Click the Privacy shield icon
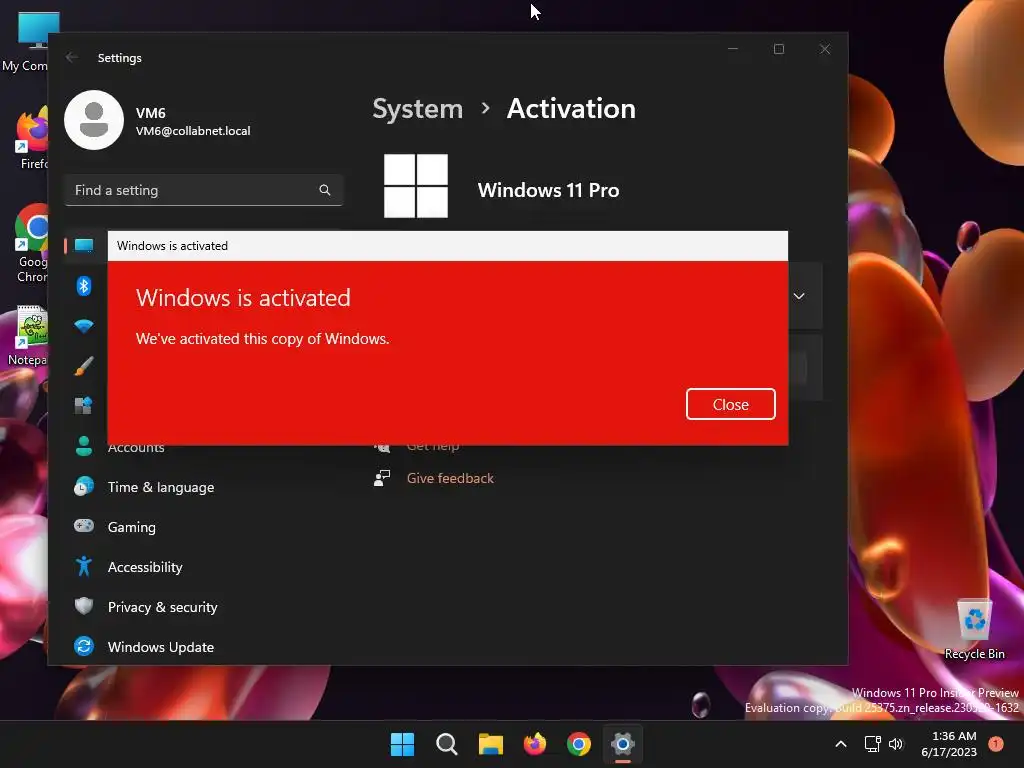 (84, 606)
